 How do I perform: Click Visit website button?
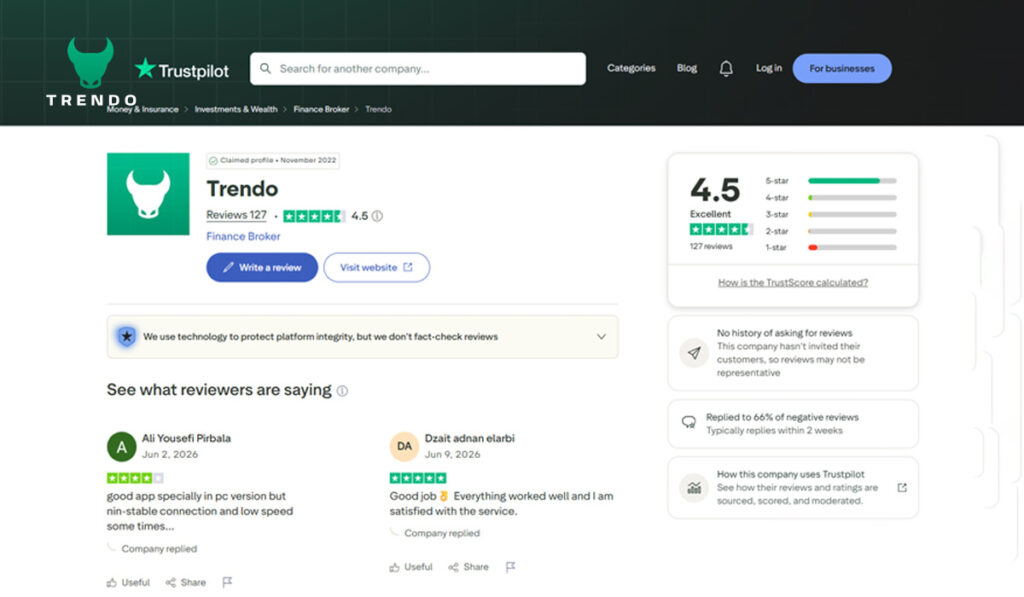(x=376, y=267)
